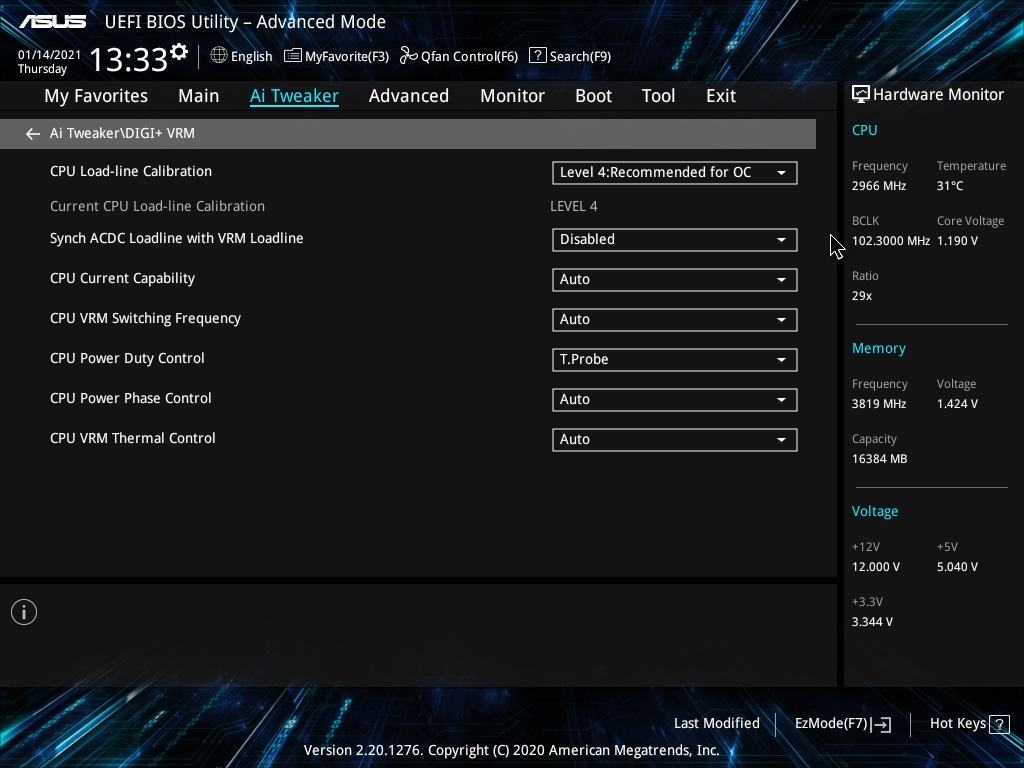The height and width of the screenshot is (768, 1024).
Task: Open the Exit tab
Action: (721, 96)
